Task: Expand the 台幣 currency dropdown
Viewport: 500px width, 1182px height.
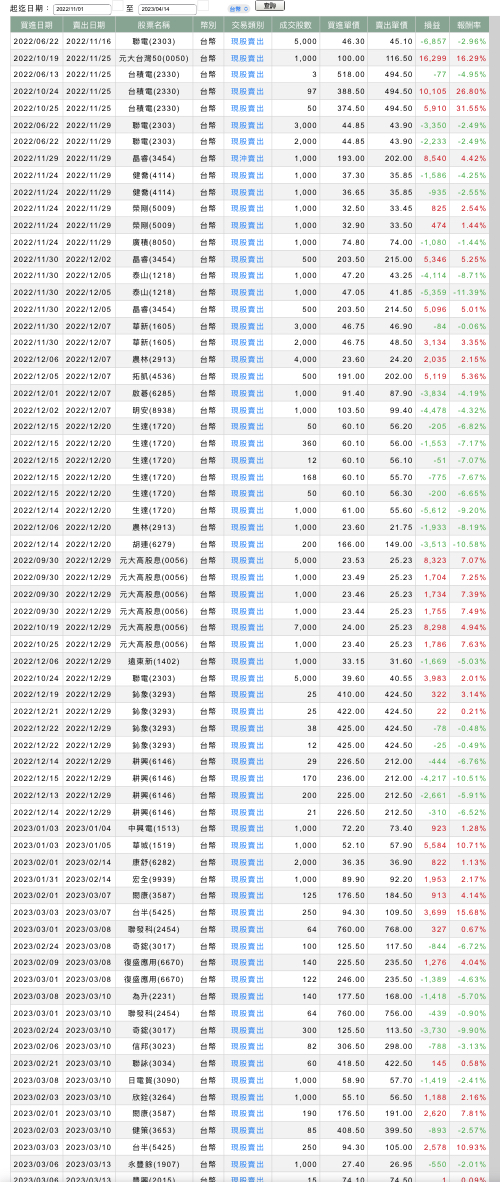Action: (235, 8)
